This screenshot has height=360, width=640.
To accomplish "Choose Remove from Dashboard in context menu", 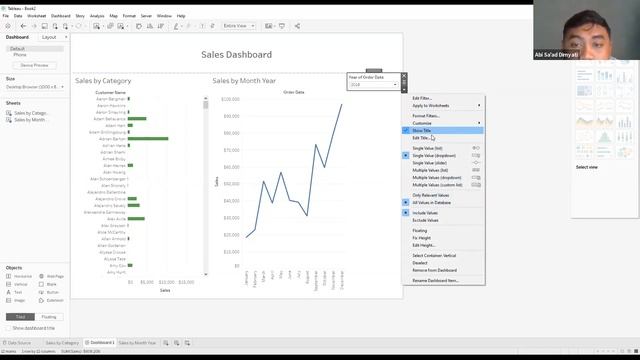I will [443, 270].
